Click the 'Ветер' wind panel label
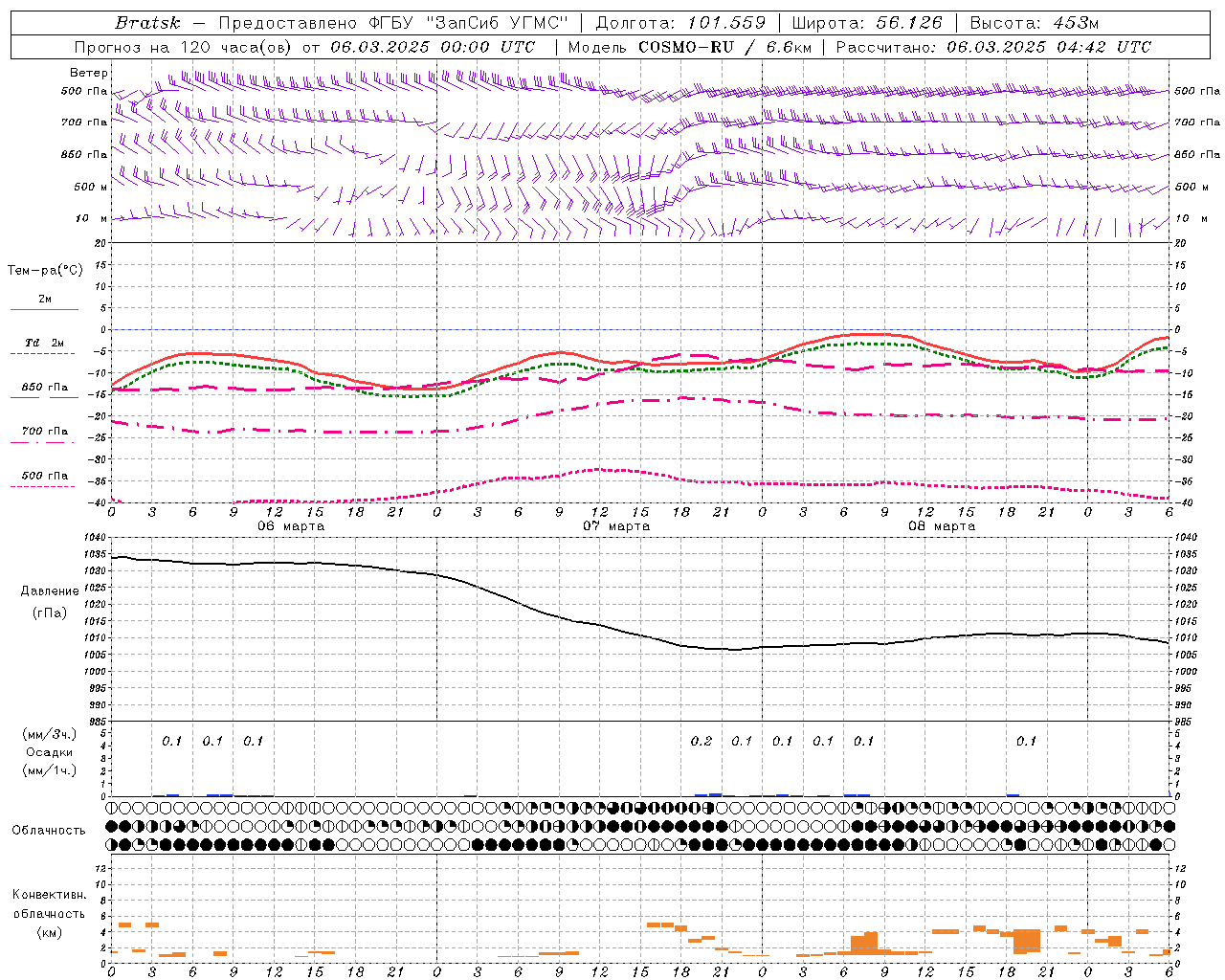Screen dimensions: 1225x980 click(89, 73)
